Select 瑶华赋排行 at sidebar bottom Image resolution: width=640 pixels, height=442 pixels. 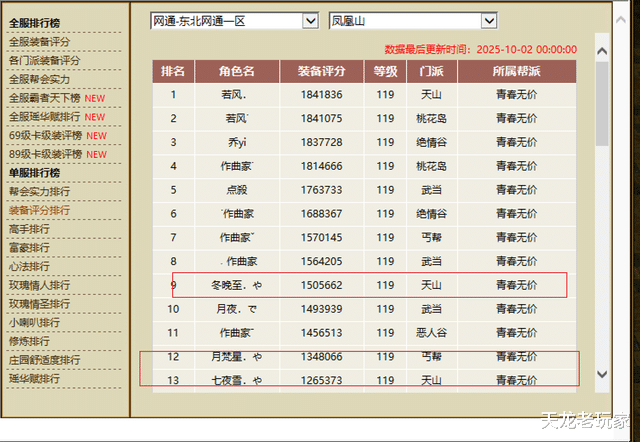pyautogui.click(x=35, y=378)
